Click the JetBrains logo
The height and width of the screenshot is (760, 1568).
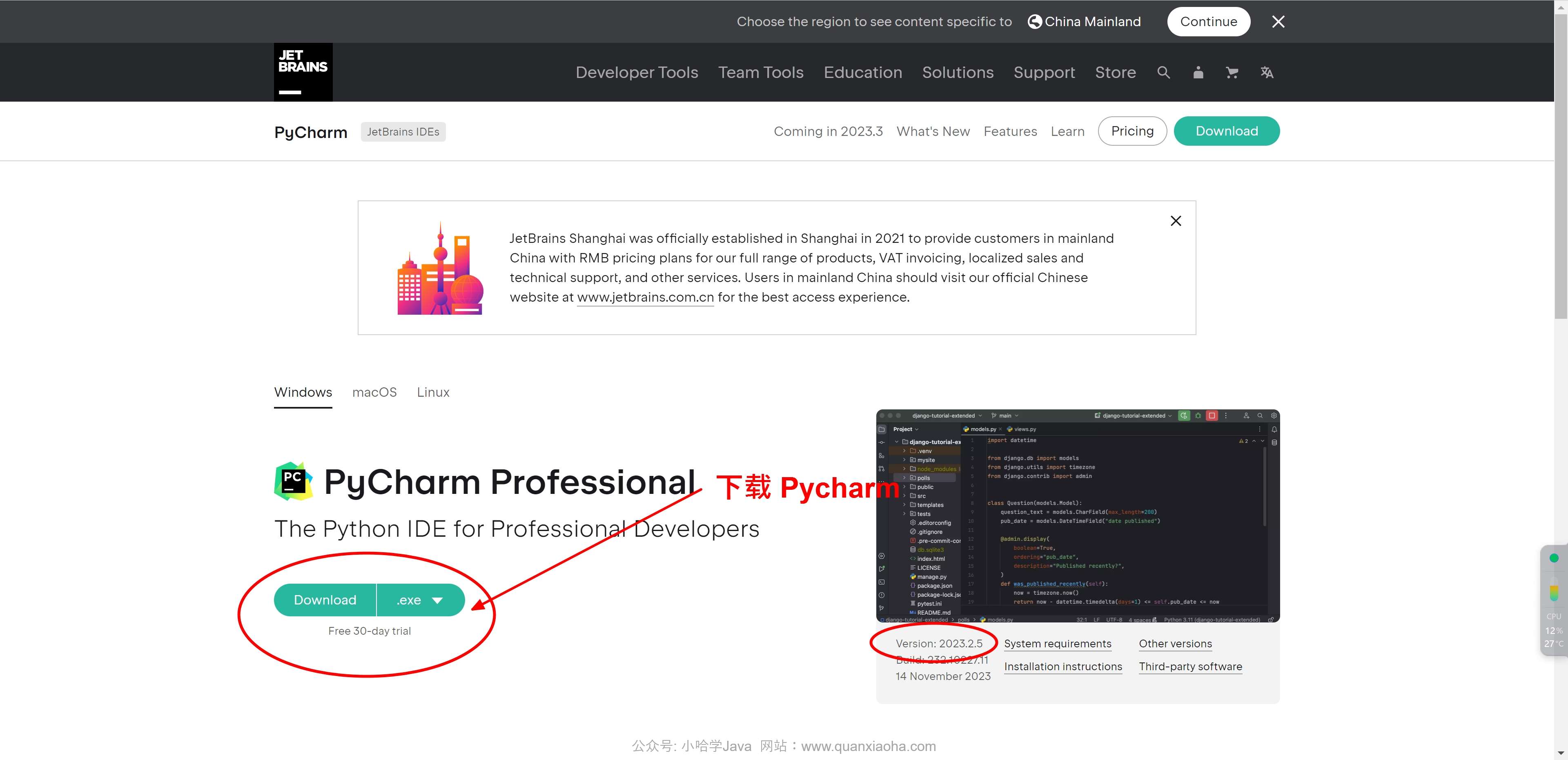click(303, 72)
